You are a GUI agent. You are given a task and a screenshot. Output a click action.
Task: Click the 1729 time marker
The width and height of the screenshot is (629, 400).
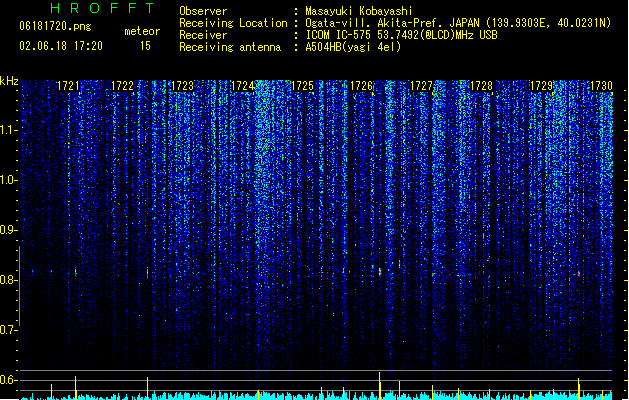(541, 86)
